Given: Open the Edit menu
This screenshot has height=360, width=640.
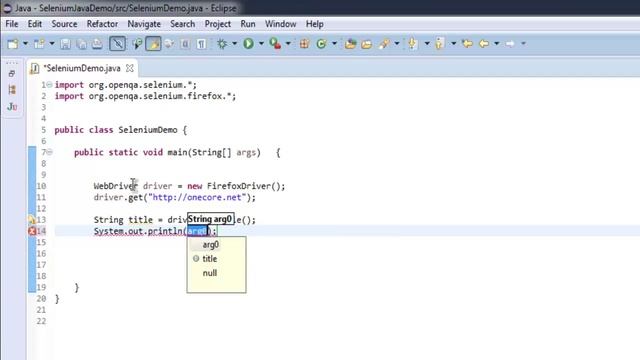Looking at the screenshot, I should [35, 24].
